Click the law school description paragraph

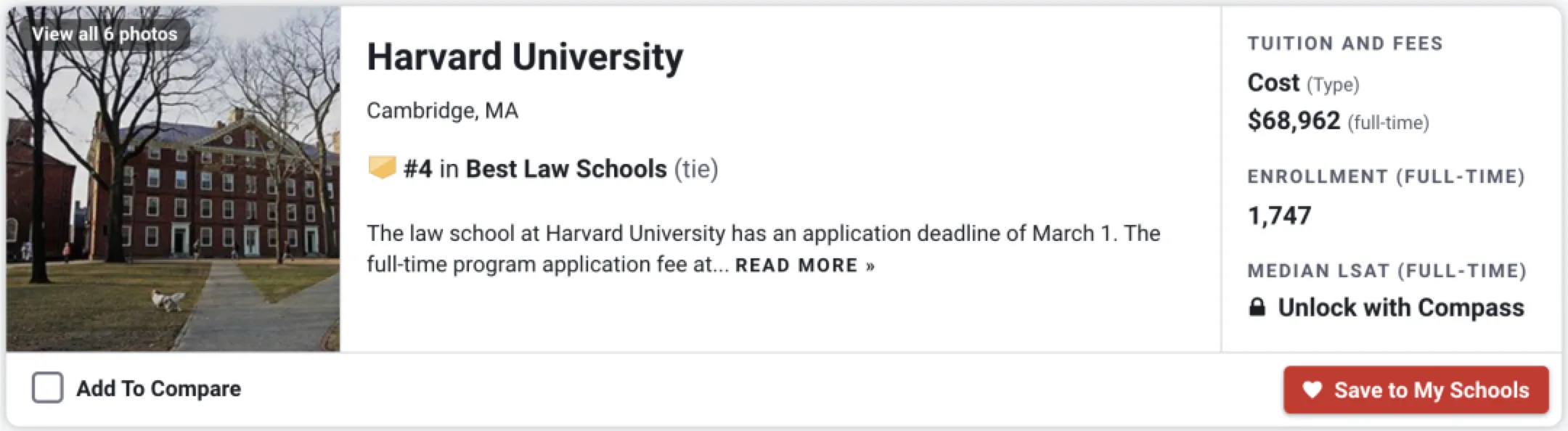[762, 234]
